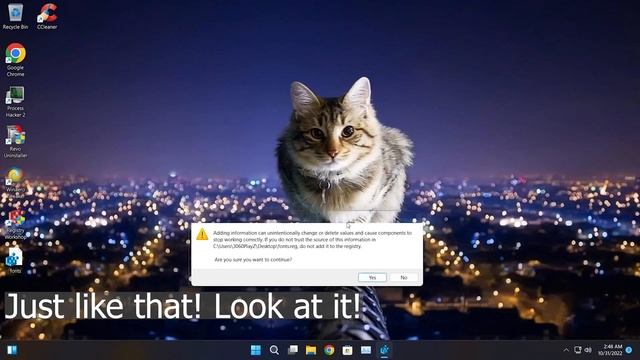Open the network display tray icon
The image size is (640, 360).
(578, 350)
